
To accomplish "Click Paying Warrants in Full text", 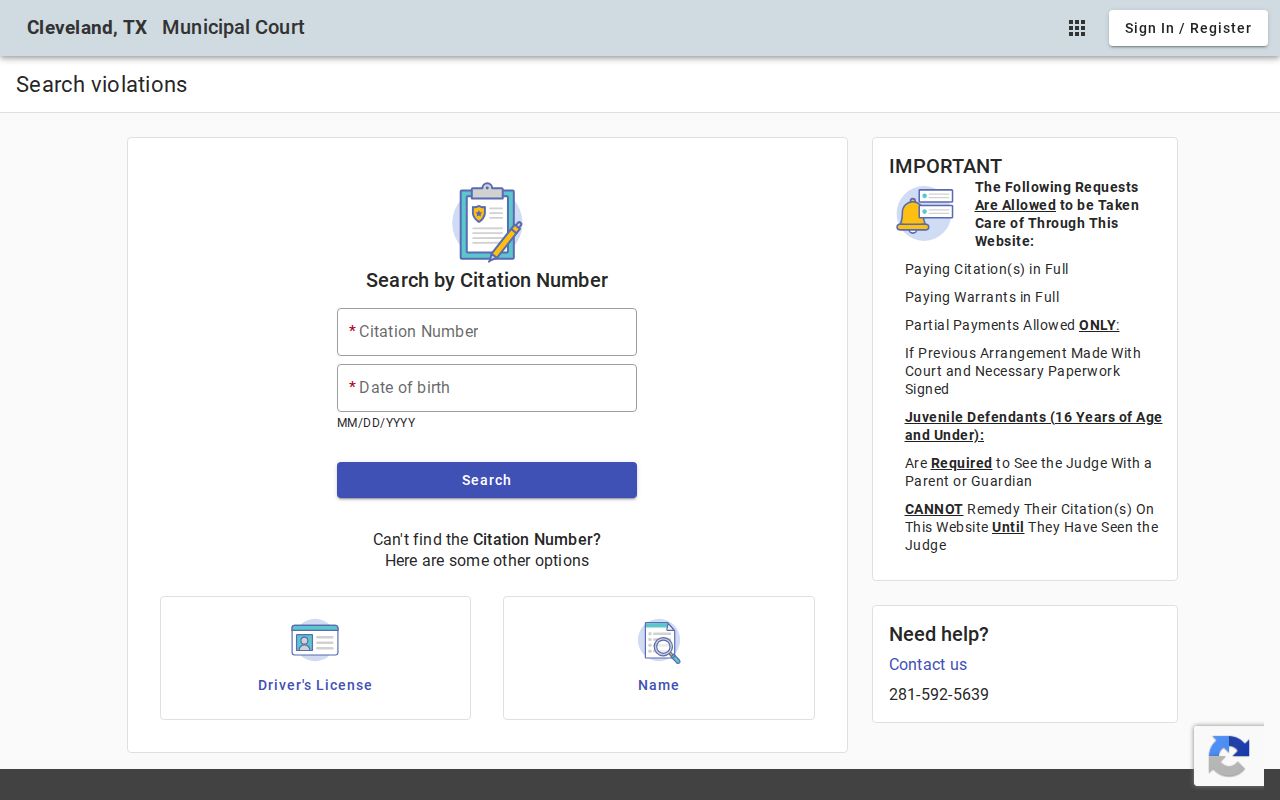I will 982,297.
